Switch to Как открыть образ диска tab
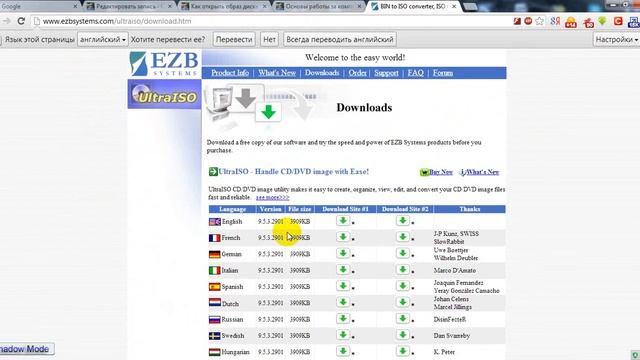 224,7
